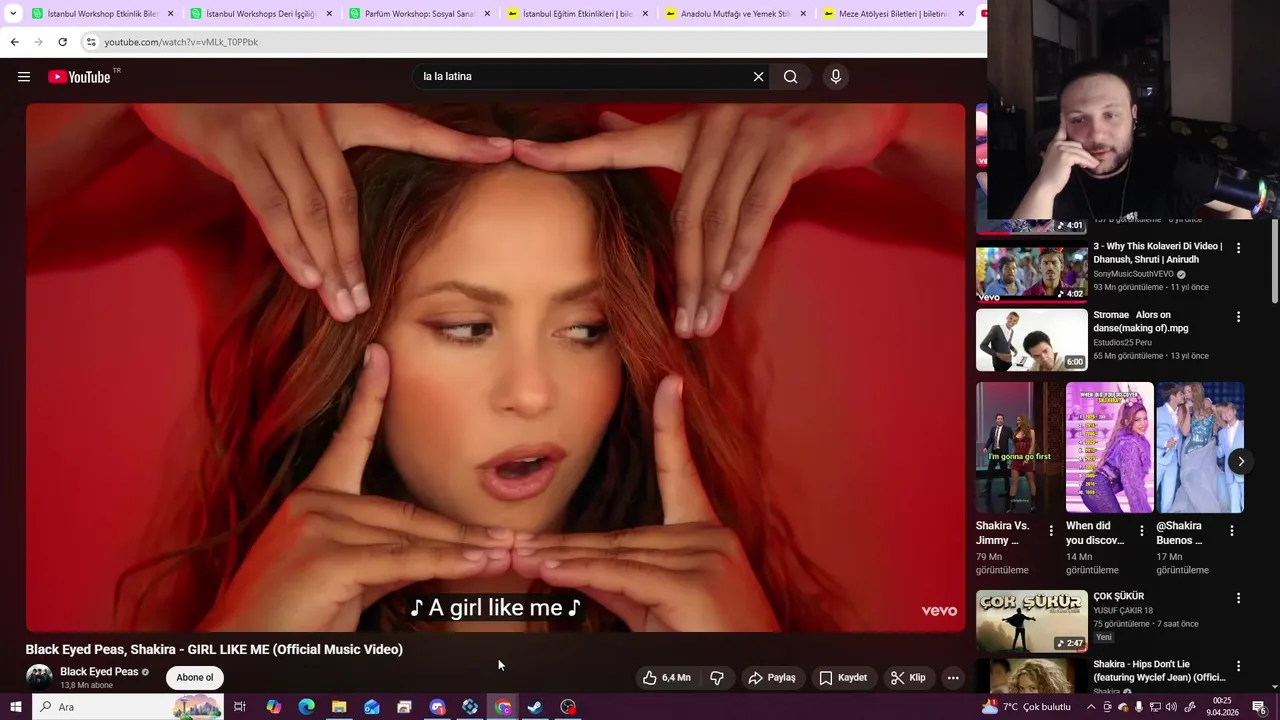Viewport: 1280px width, 720px height.
Task: Open Black Eyed Peas channel name link
Action: 99,672
